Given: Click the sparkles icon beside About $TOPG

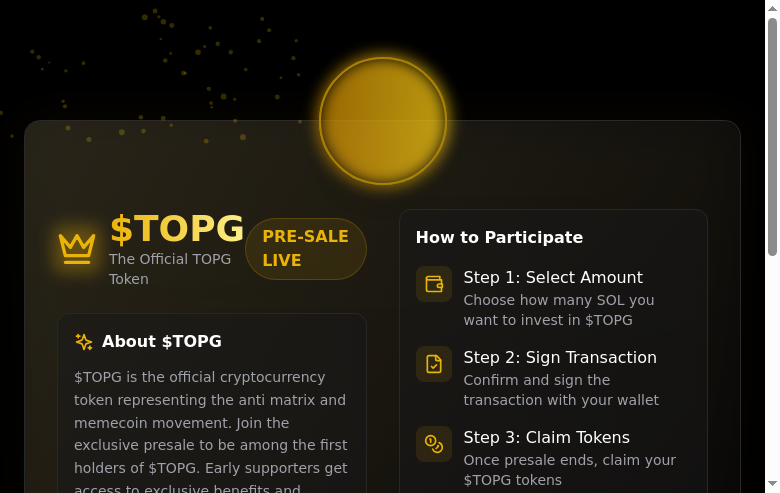Looking at the screenshot, I should (x=84, y=342).
